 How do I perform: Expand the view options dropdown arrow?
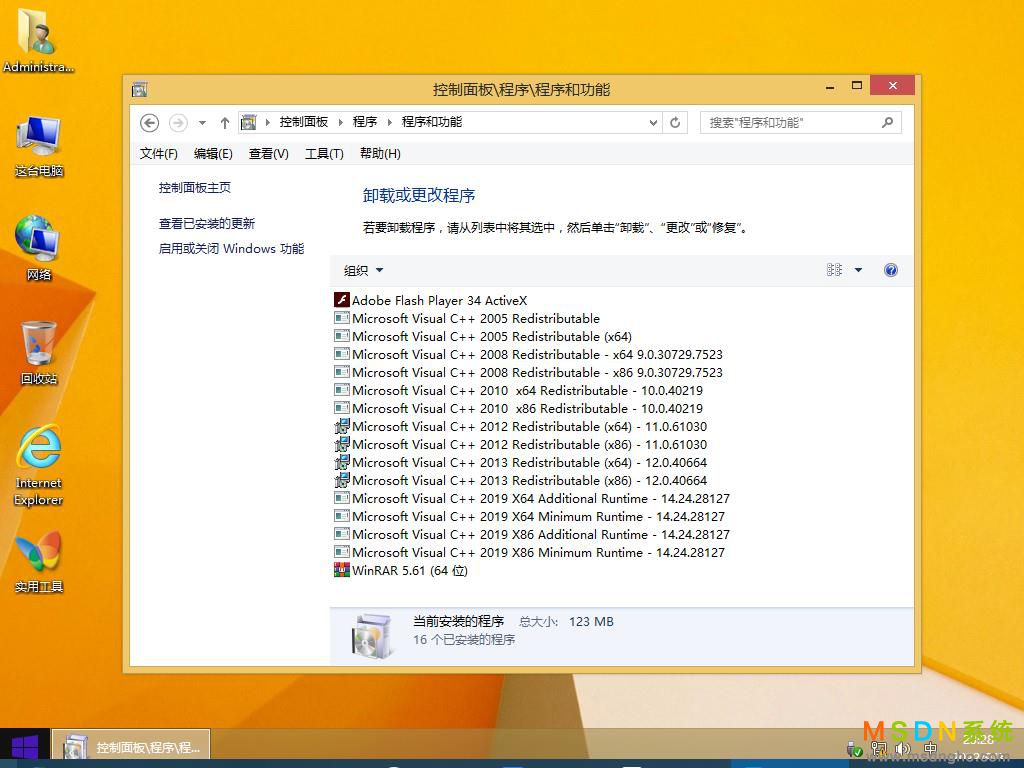pyautogui.click(x=858, y=270)
